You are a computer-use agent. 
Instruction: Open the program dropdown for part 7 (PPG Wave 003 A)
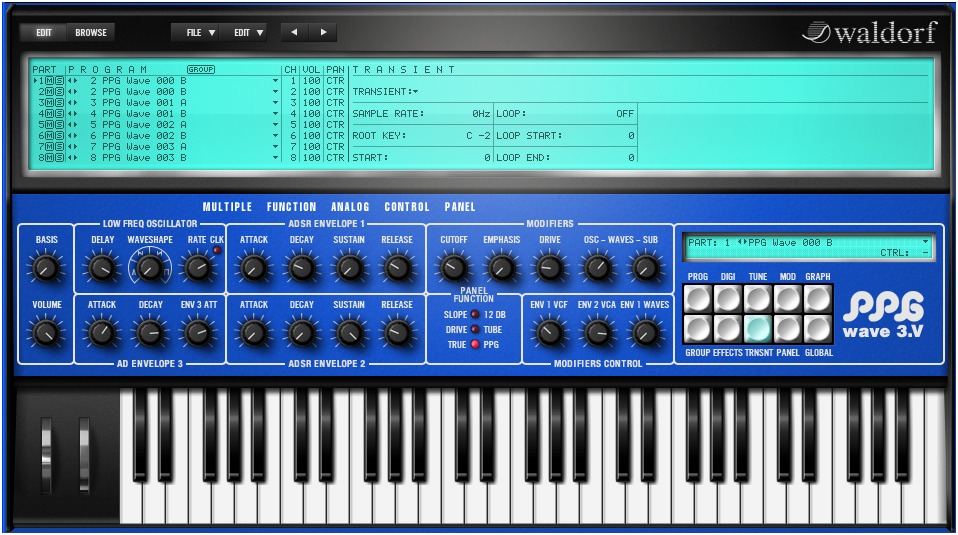(276, 147)
